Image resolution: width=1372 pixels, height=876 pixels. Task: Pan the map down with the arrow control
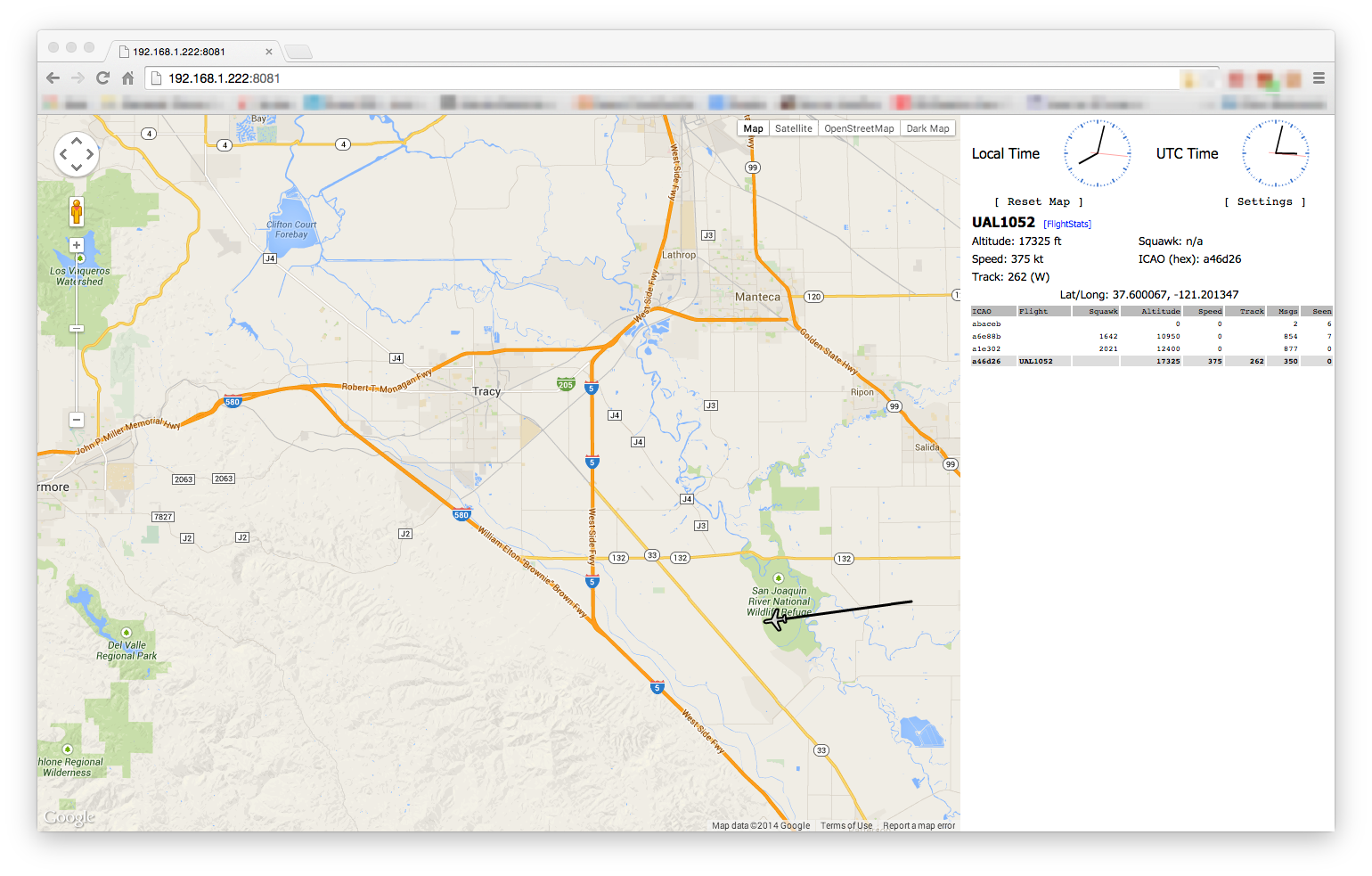pyautogui.click(x=77, y=168)
